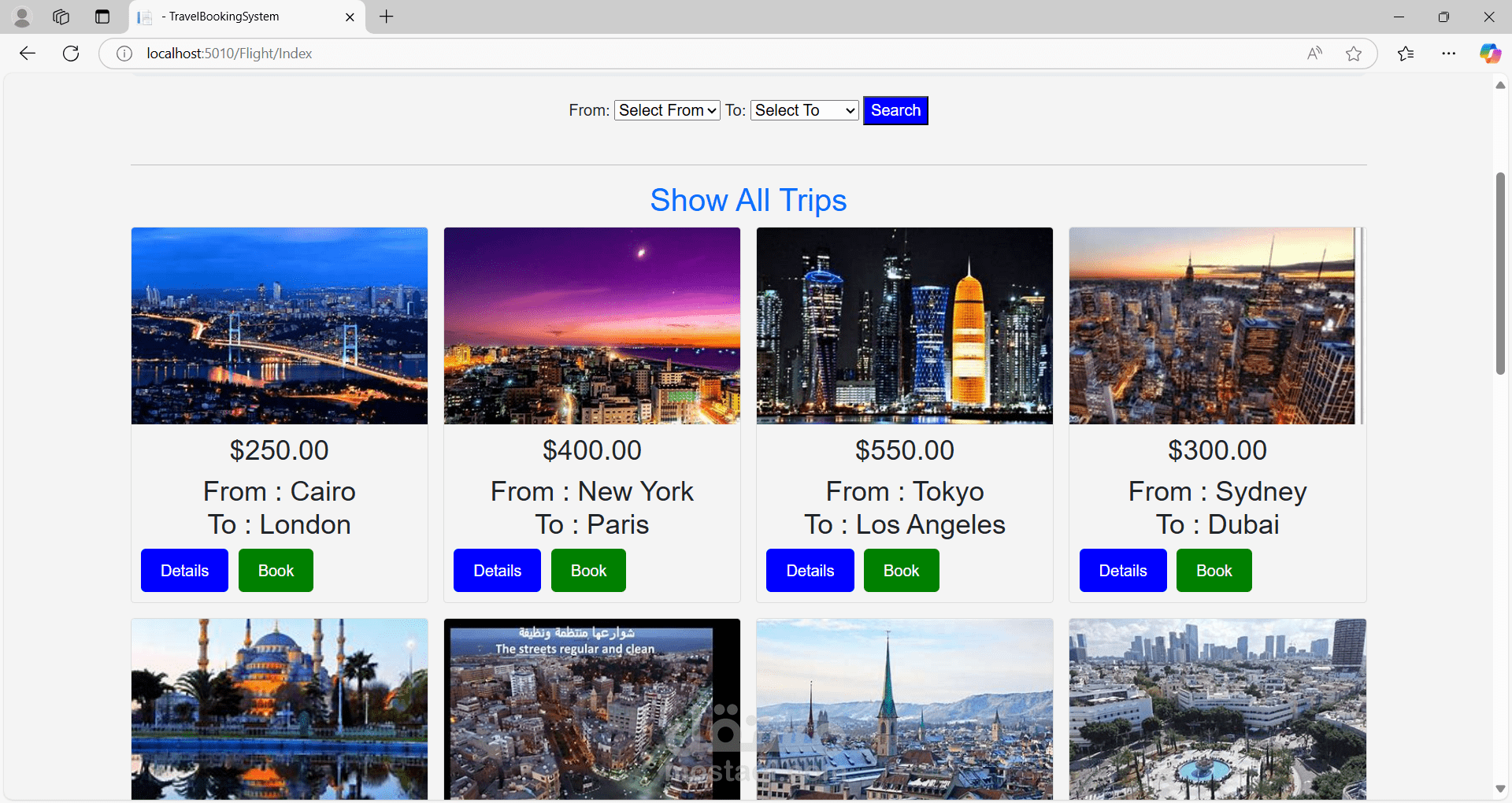Select the TravelBookingSystem tab

(247, 17)
